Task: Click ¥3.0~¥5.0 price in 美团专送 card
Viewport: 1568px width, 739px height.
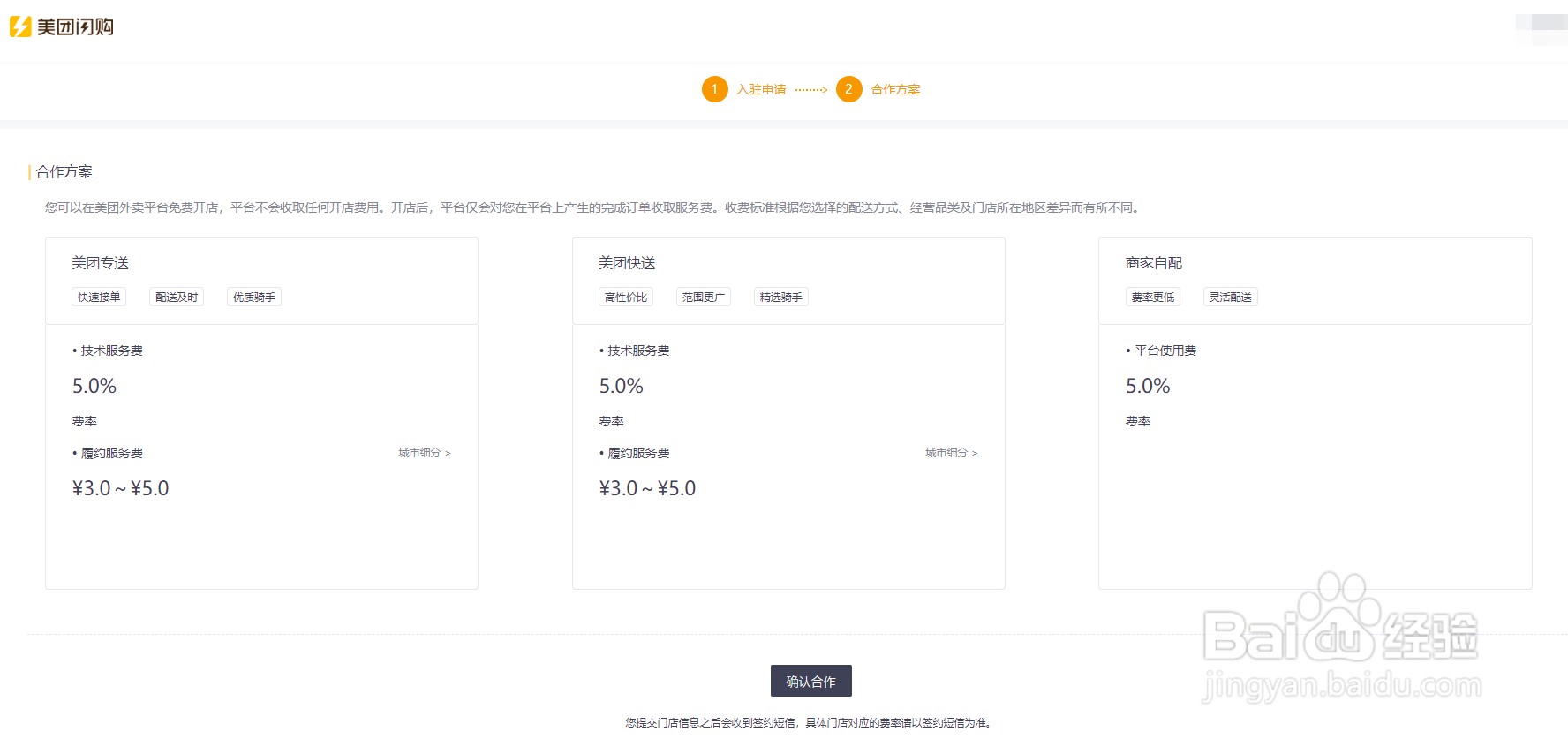Action: coord(121,488)
